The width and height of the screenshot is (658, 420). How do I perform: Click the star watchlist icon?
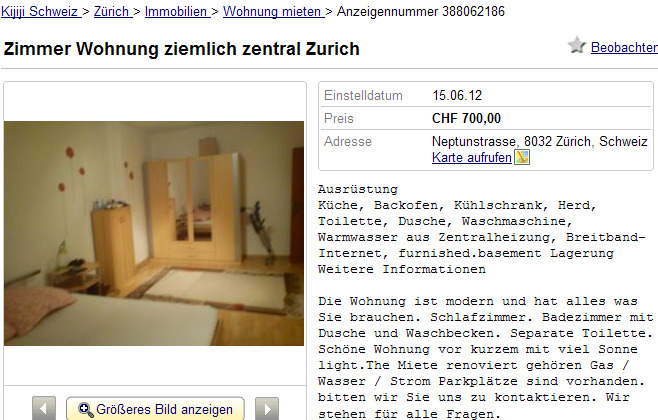577,45
